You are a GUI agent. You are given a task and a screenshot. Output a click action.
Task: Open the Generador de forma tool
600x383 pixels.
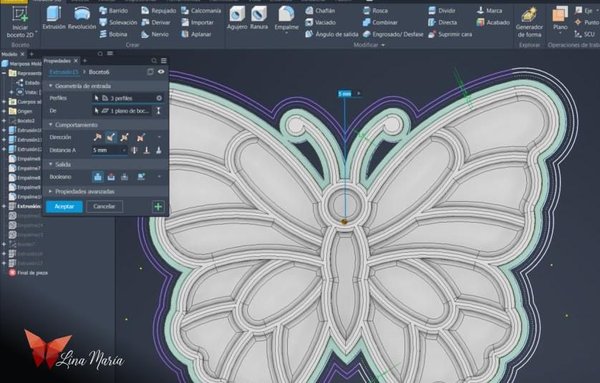pyautogui.click(x=529, y=22)
